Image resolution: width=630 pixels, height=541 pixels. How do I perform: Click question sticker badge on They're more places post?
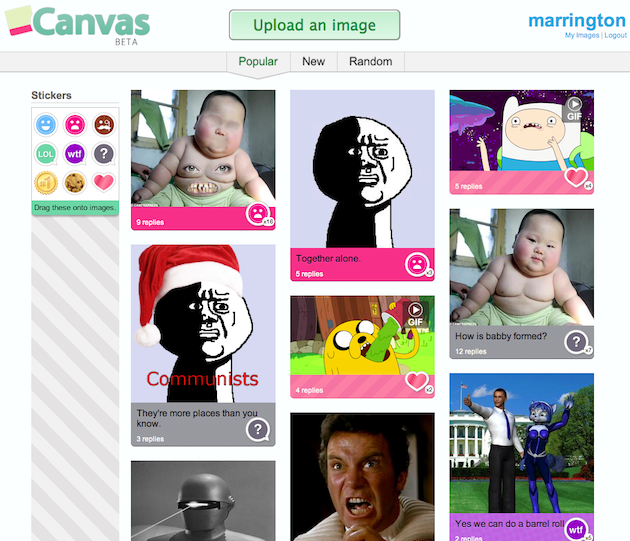pos(258,430)
